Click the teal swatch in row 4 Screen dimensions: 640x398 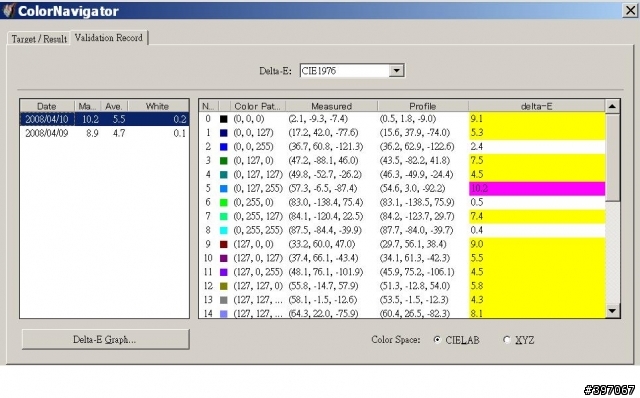coord(224,175)
